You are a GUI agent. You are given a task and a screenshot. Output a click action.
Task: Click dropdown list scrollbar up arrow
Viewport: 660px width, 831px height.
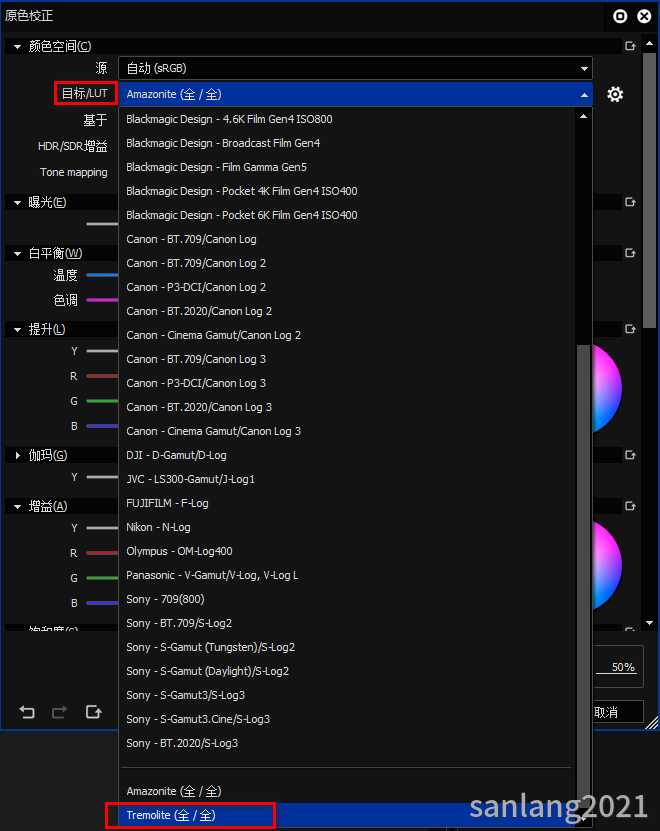point(584,116)
